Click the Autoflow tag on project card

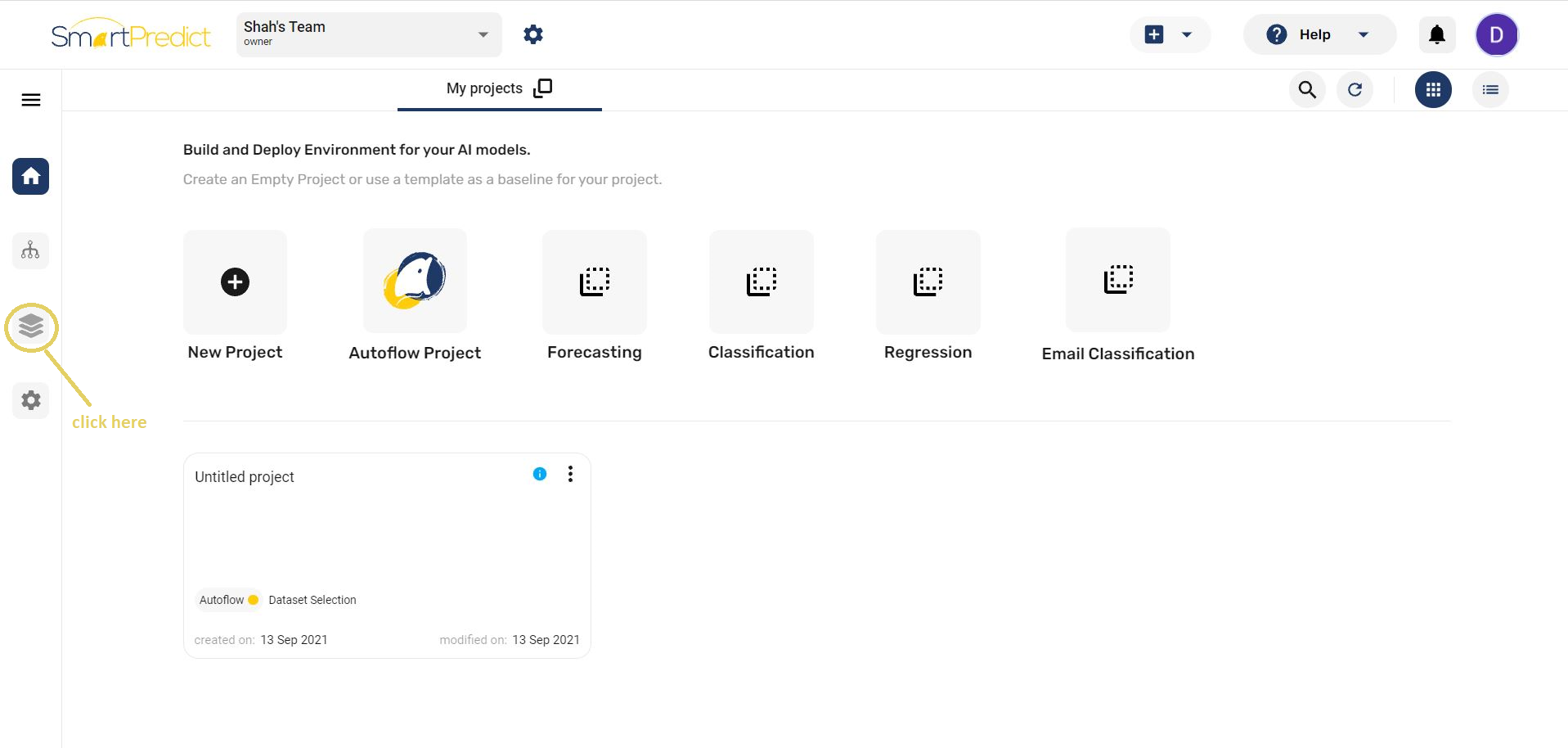click(x=228, y=600)
